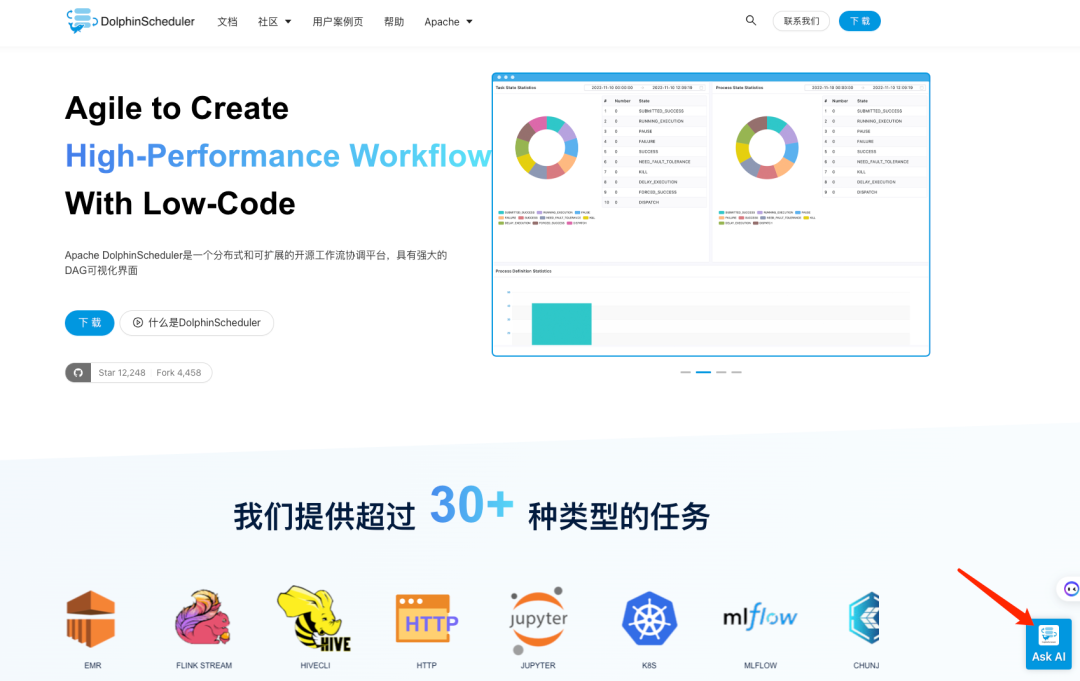Image resolution: width=1080 pixels, height=681 pixels.
Task: Go to the fourth carousel slide indicator
Action: tap(736, 372)
